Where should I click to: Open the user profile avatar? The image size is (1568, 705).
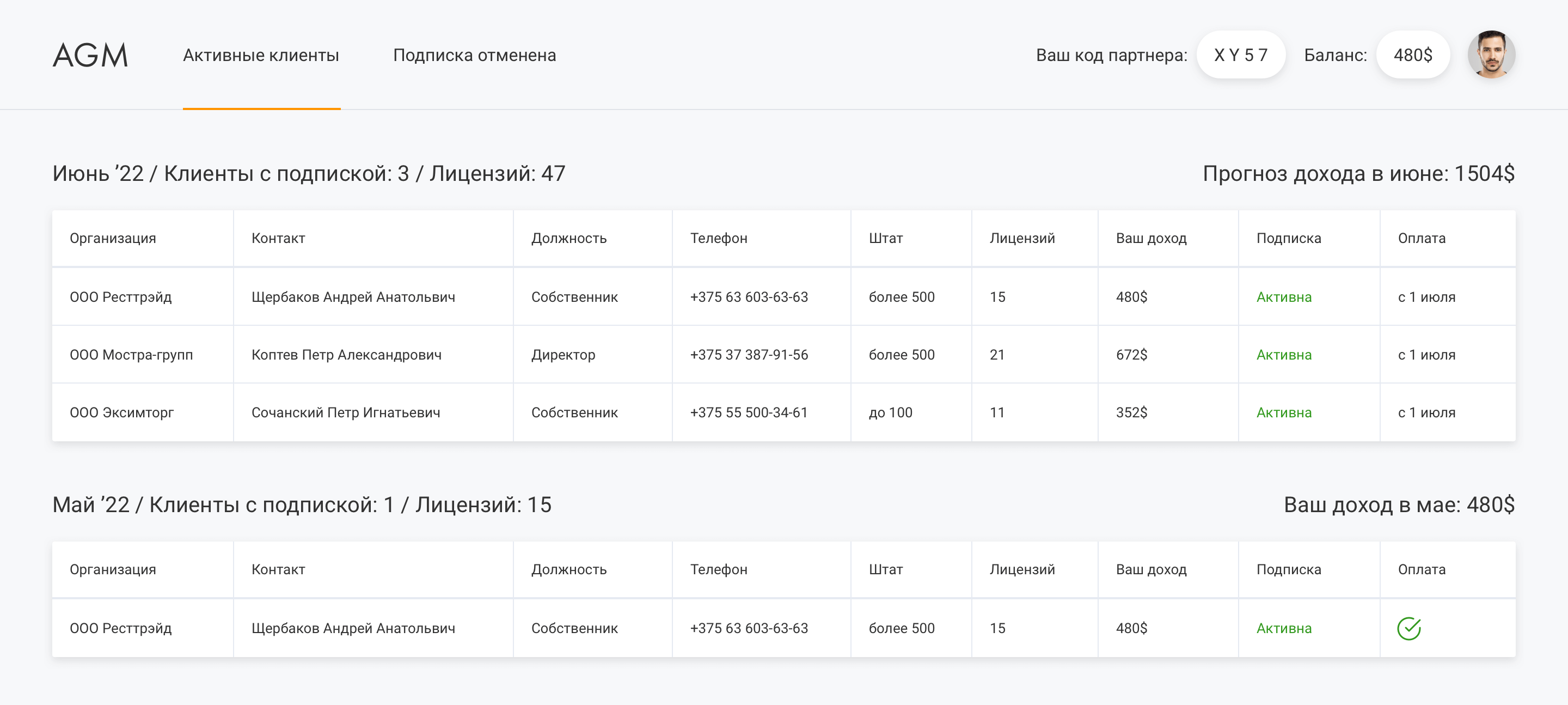click(x=1491, y=55)
